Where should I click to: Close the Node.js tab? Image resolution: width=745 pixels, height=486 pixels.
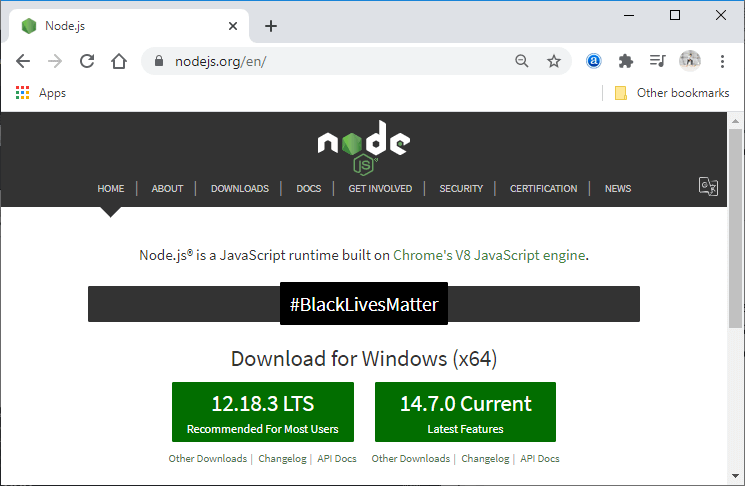pyautogui.click(x=233, y=26)
